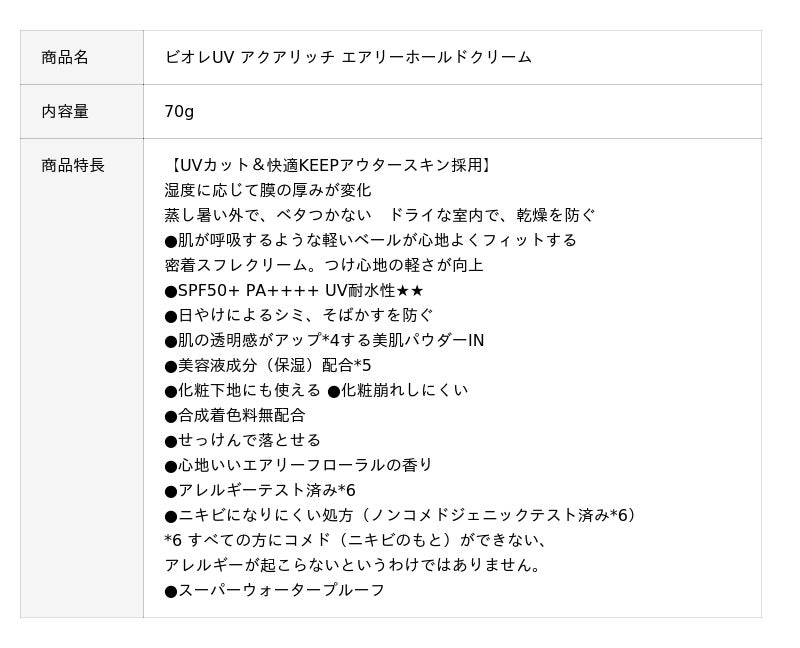Click the SPF50+ PA++++ UV耐水性 line
800x648 pixels.
[294, 290]
